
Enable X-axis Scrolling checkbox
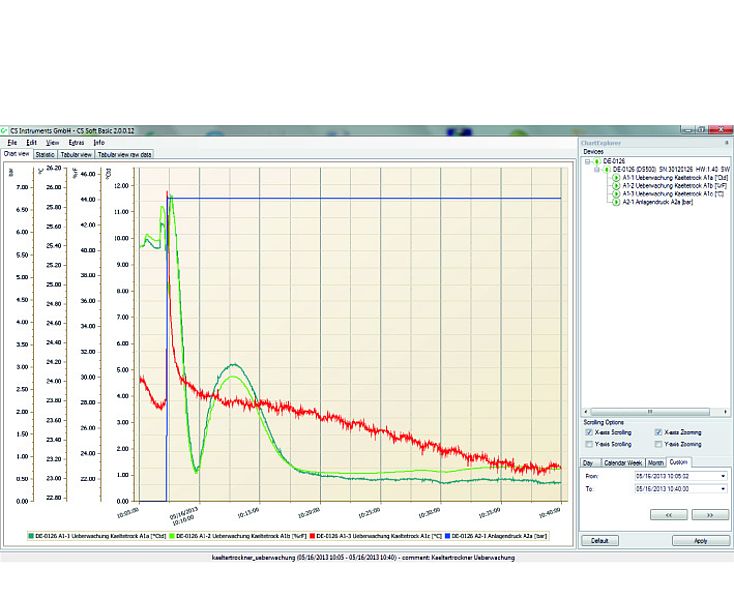[588, 432]
